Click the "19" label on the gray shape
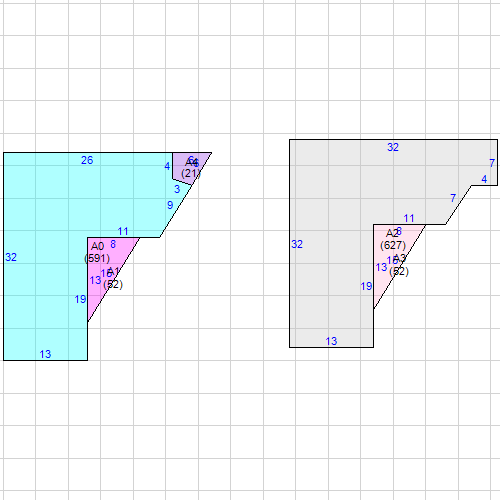Image resolution: width=500 pixels, height=500 pixels. click(366, 286)
